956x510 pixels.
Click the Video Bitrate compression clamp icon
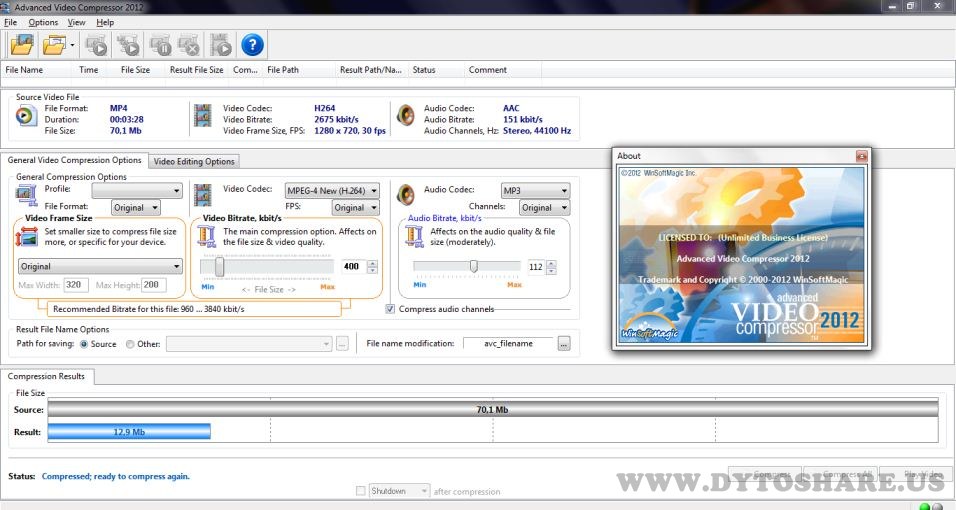click(207, 237)
